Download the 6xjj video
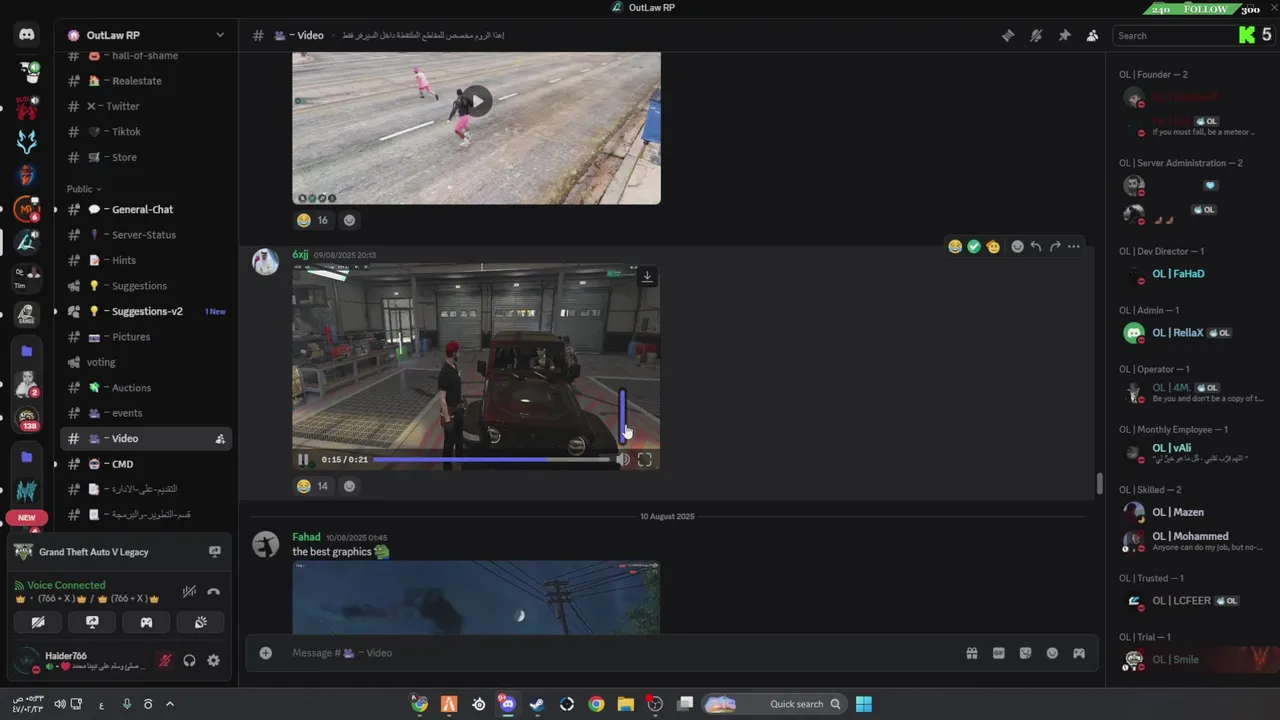 [647, 276]
